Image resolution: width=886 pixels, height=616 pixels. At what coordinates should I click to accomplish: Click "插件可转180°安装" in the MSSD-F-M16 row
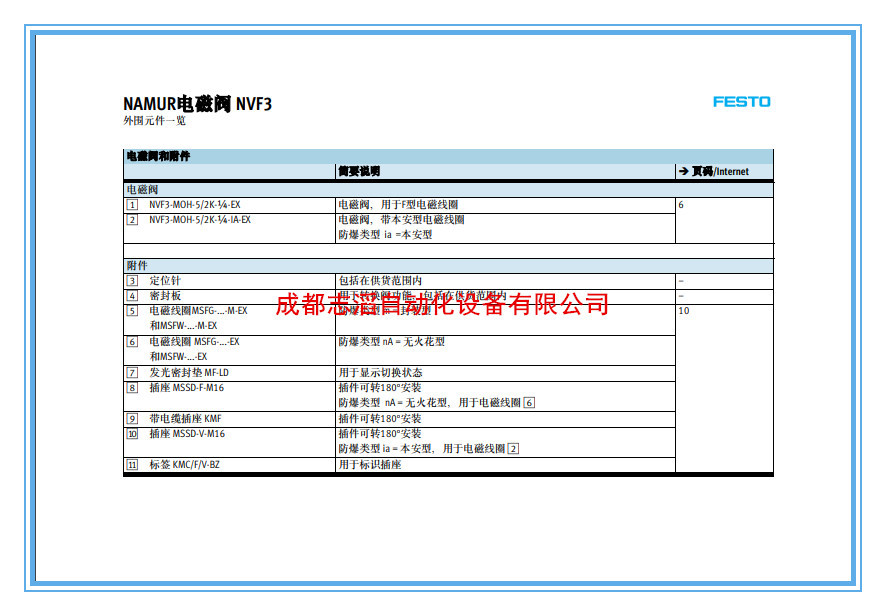point(380,388)
